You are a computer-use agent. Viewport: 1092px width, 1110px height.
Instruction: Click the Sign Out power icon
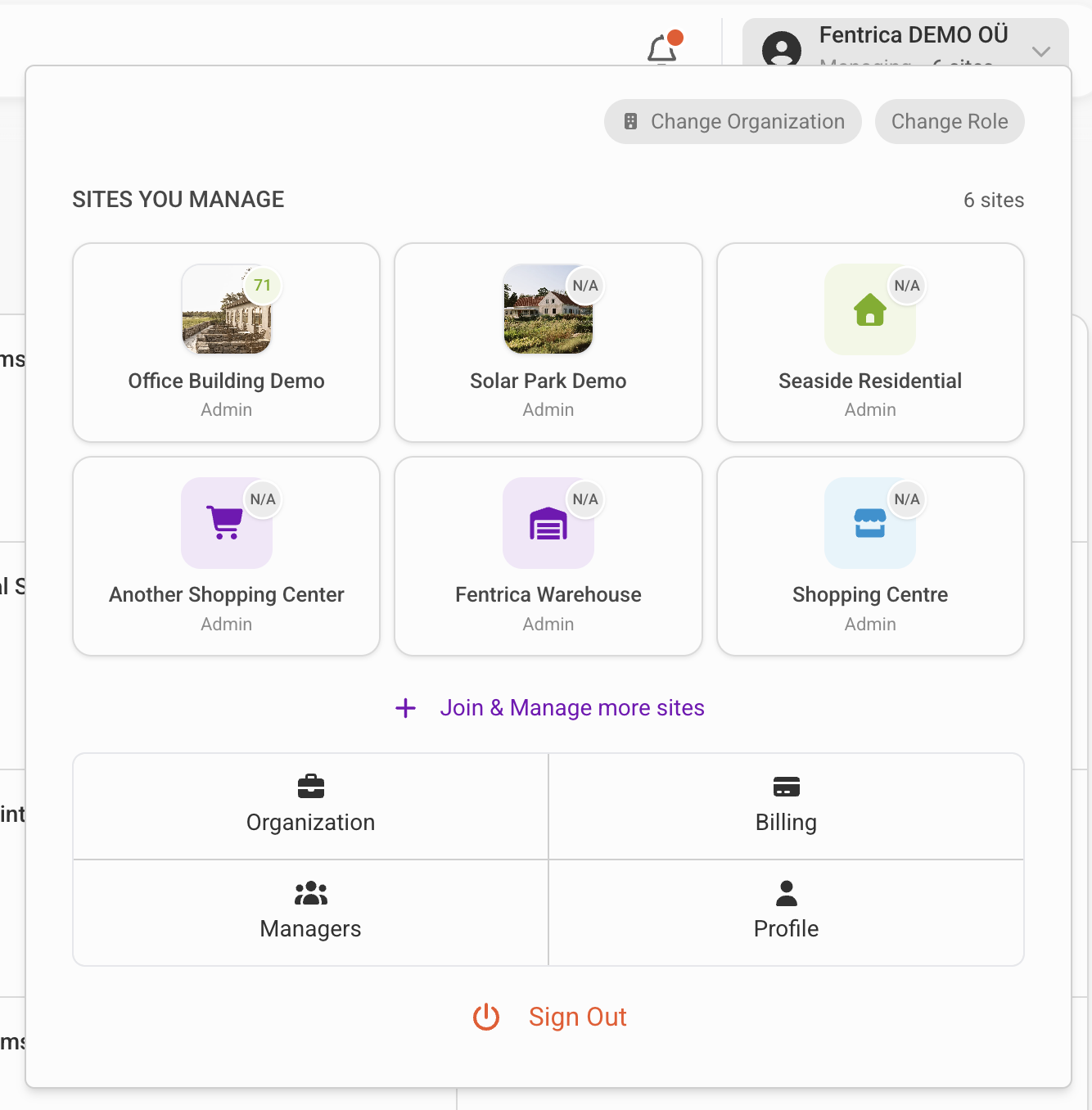485,1017
